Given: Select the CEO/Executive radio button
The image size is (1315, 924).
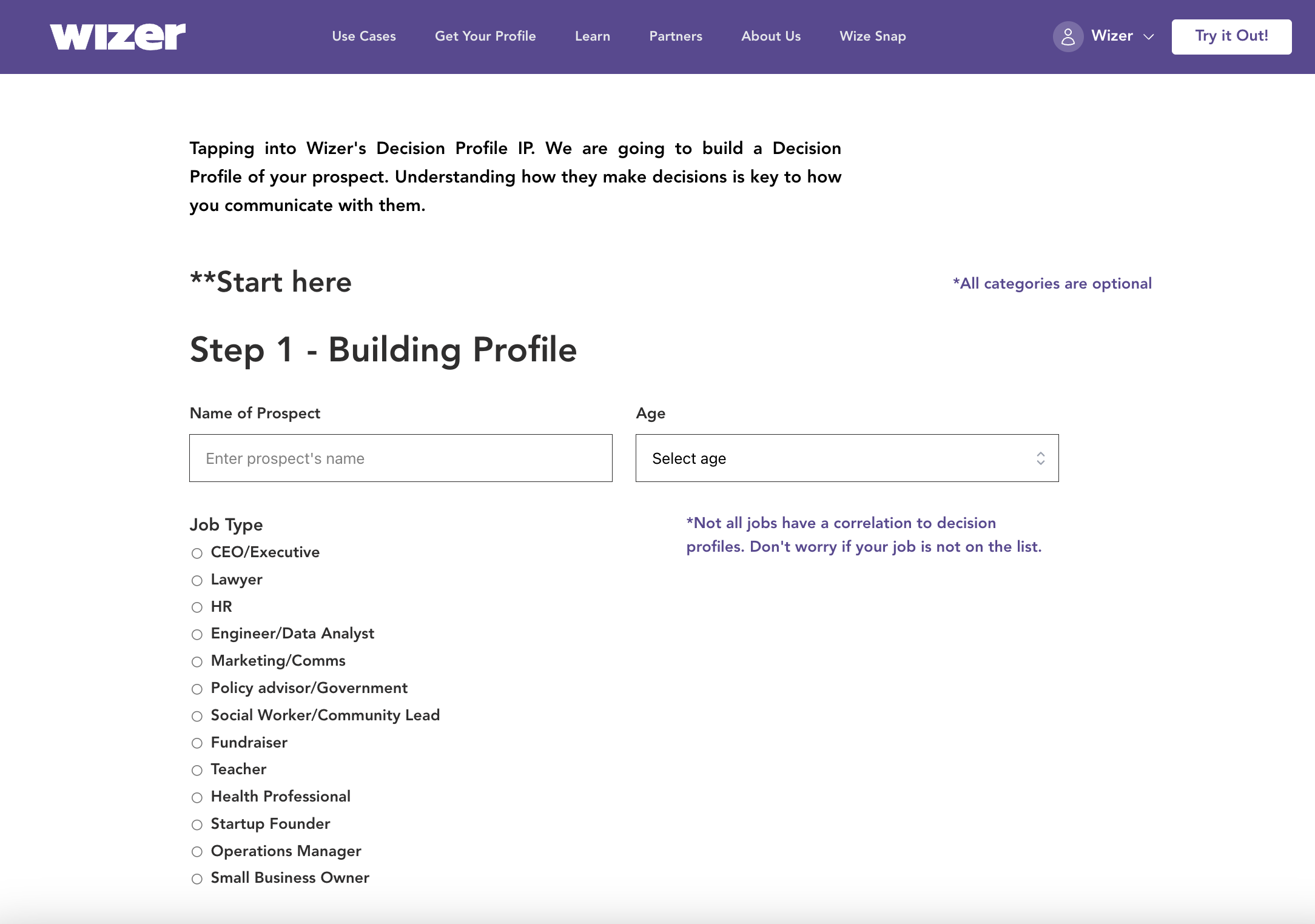Looking at the screenshot, I should tap(197, 553).
